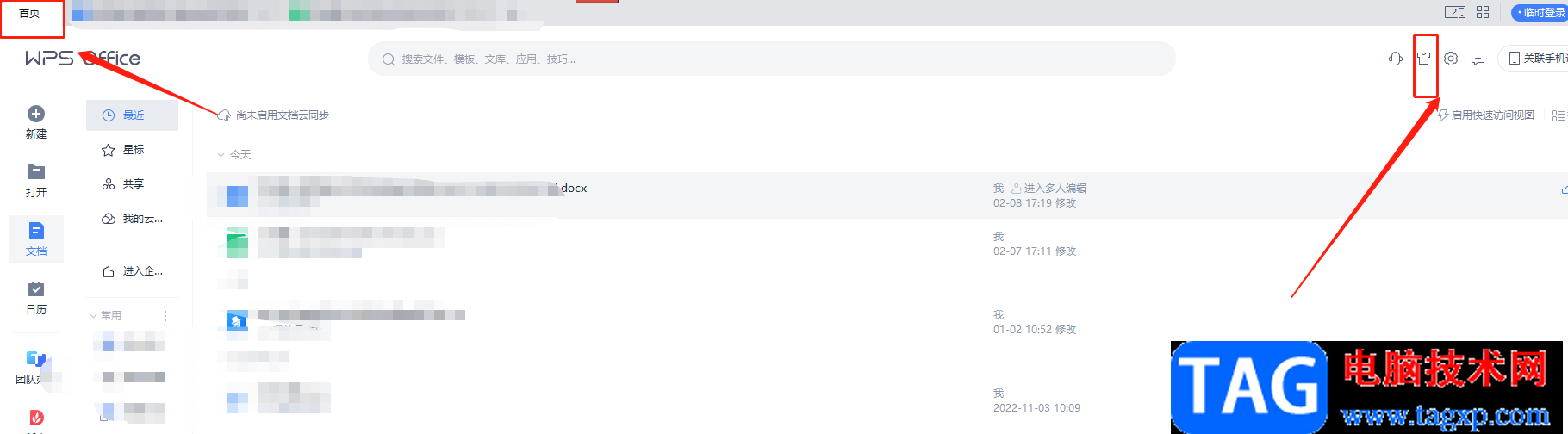Image resolution: width=1568 pixels, height=434 pixels.
Task: Click the customer service headset icon
Action: pos(1396,59)
